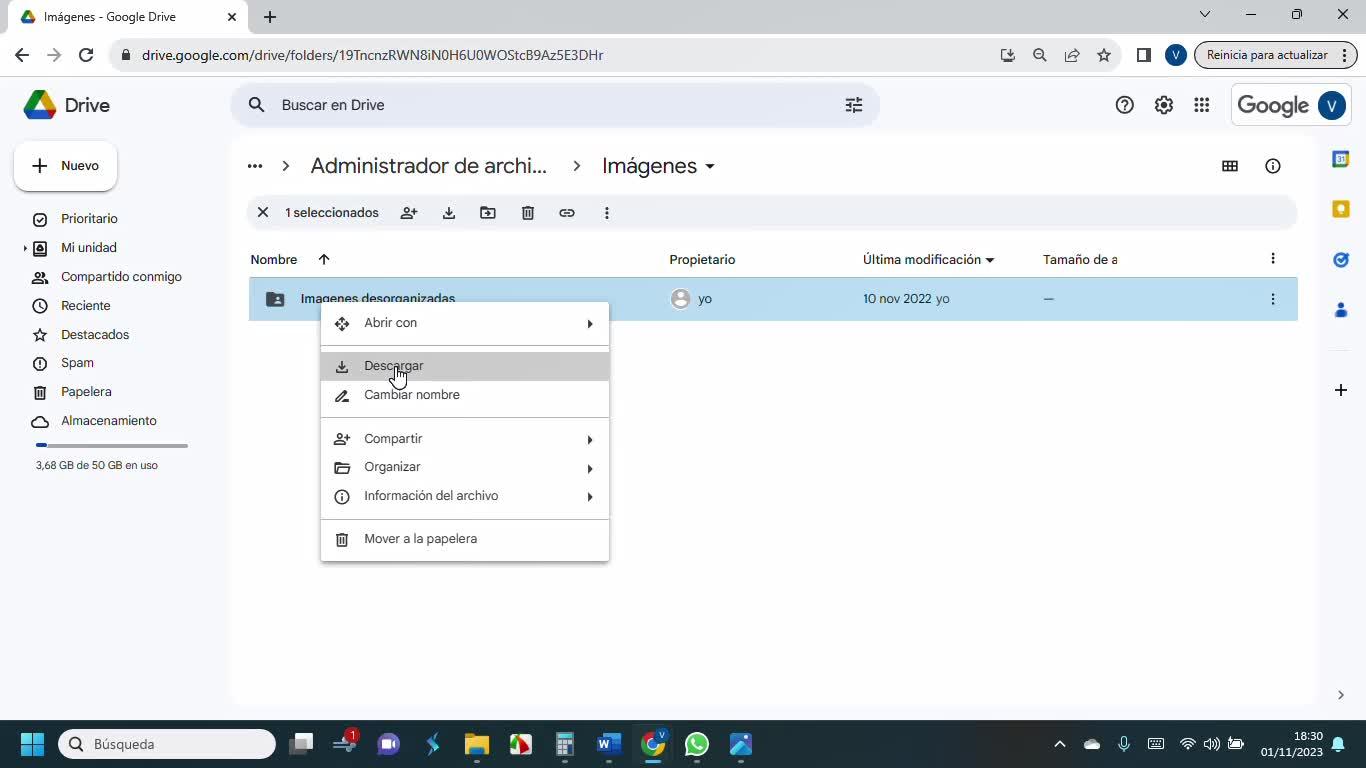
Task: Copy link to selected folder
Action: pyautogui.click(x=567, y=213)
